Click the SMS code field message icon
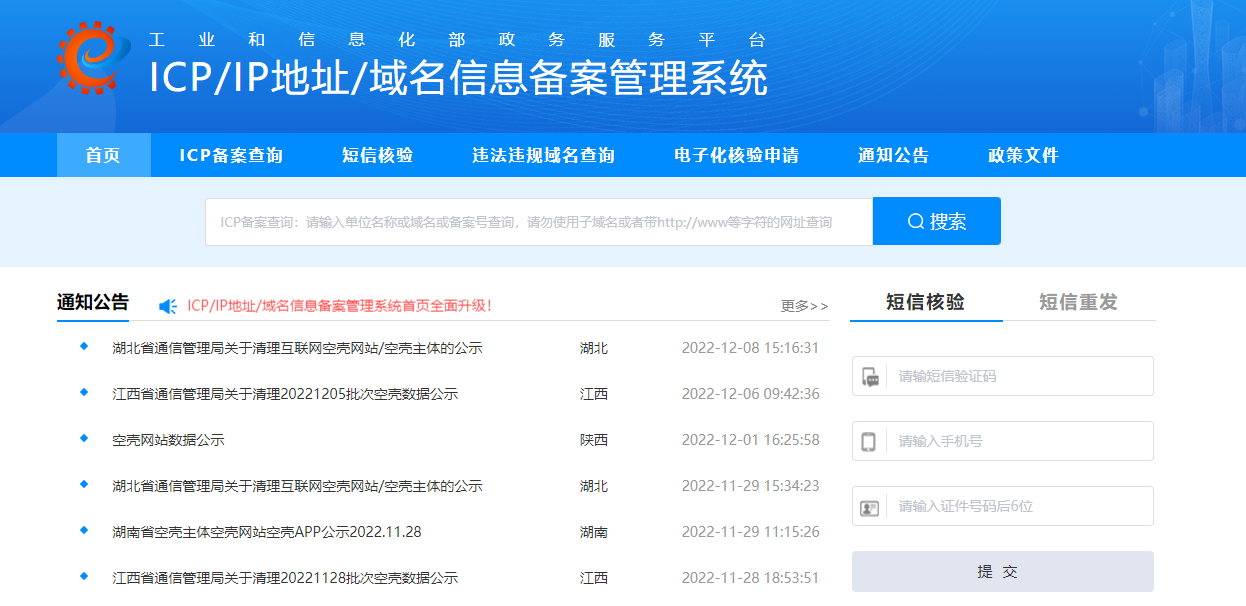Viewport: 1246px width, 606px height. point(870,377)
